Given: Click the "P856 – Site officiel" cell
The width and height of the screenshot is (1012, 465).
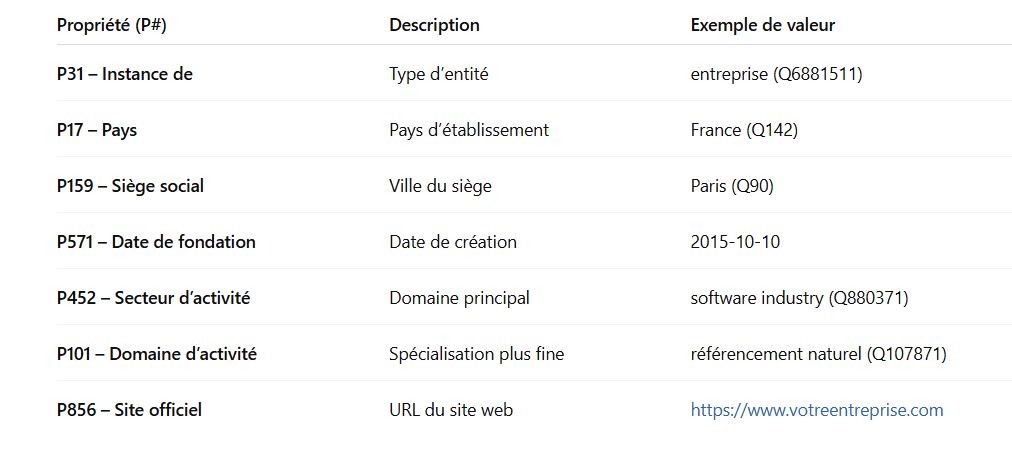Looking at the screenshot, I should pyautogui.click(x=129, y=410).
